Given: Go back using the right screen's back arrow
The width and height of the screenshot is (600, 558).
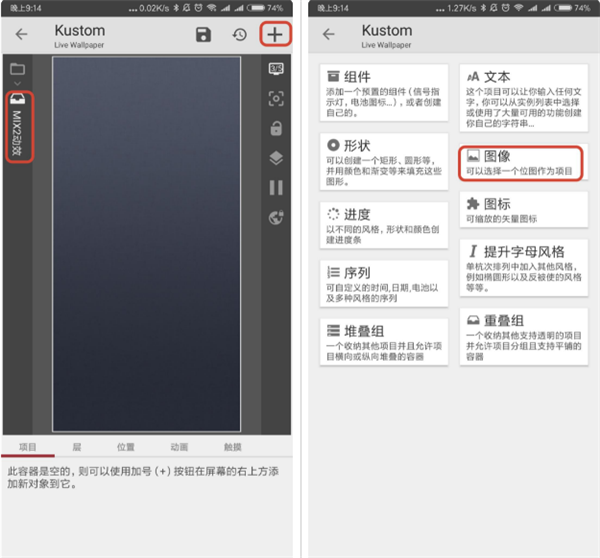Looking at the screenshot, I should [329, 34].
